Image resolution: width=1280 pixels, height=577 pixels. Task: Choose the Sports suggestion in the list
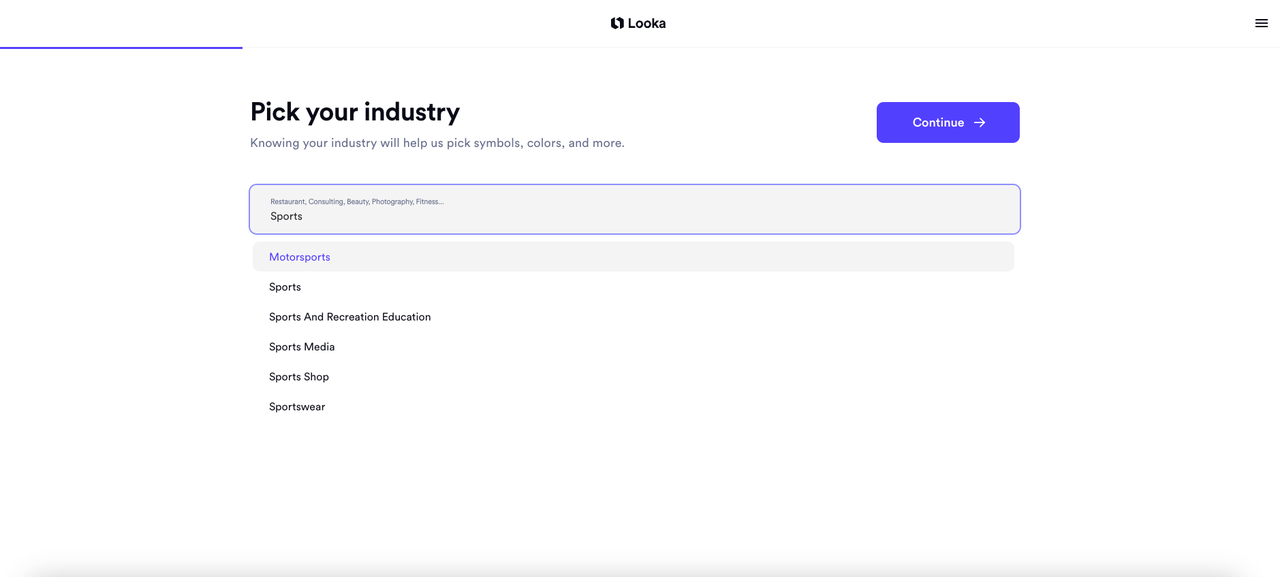pos(285,287)
